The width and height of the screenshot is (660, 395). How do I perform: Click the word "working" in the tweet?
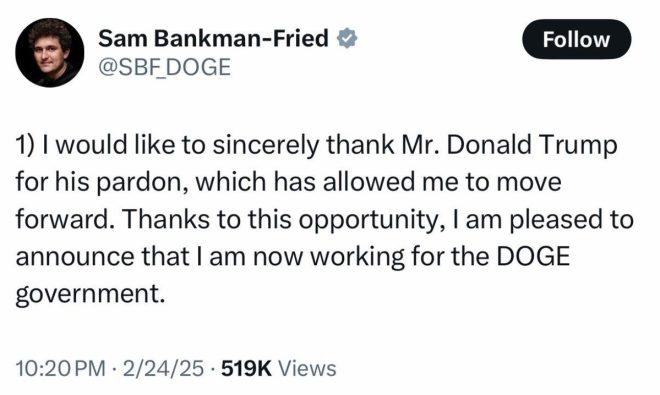[x=357, y=258]
